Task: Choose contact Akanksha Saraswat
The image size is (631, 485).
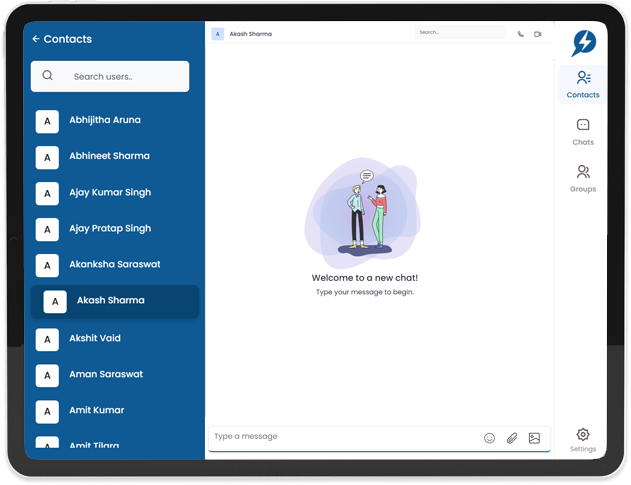Action: click(x=114, y=265)
